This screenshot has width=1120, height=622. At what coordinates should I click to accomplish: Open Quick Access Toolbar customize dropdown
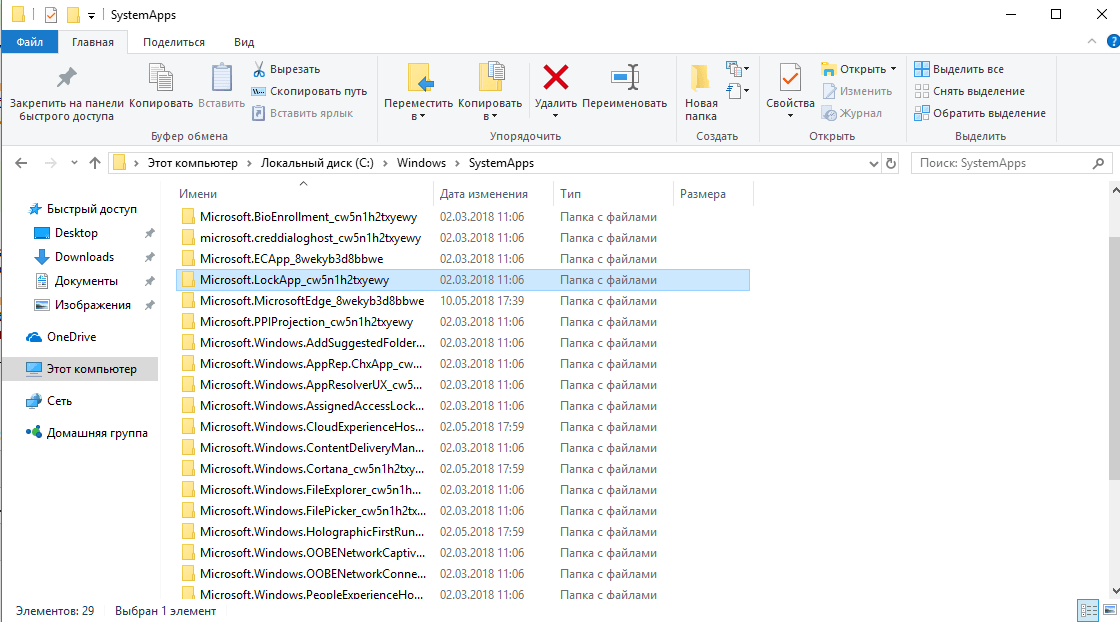91,15
